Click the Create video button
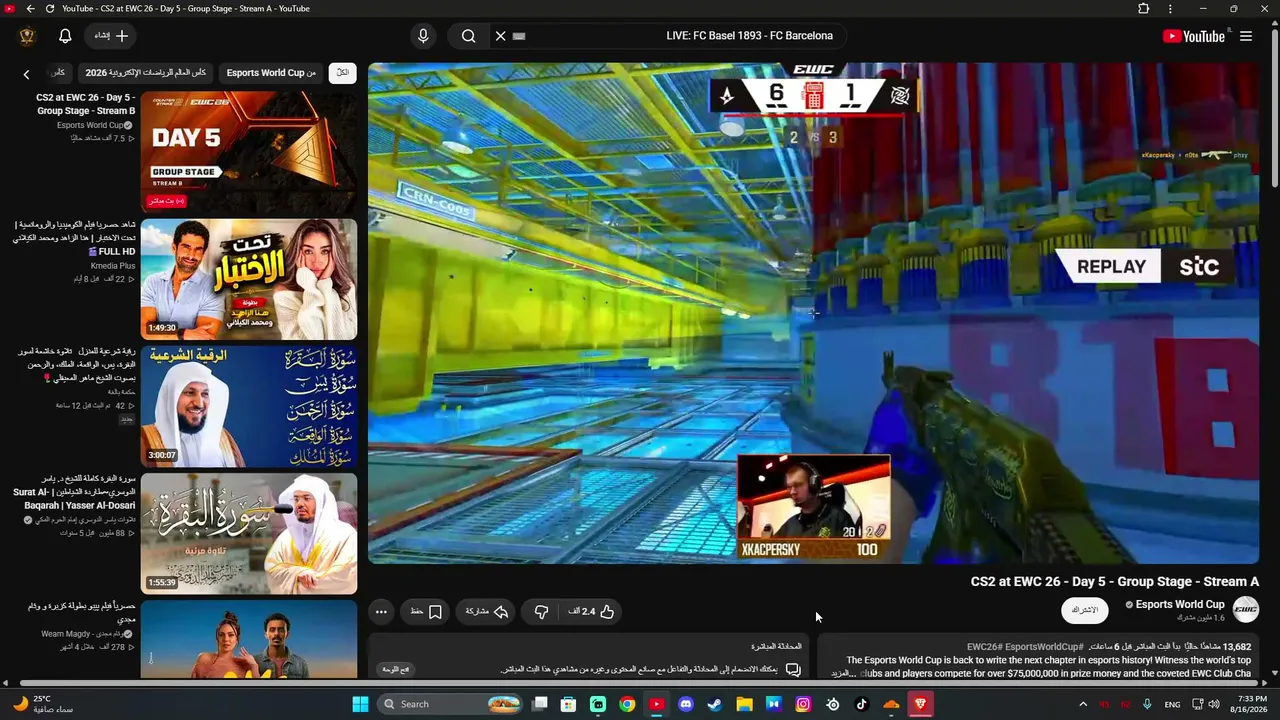Image resolution: width=1280 pixels, height=720 pixels. coord(112,36)
